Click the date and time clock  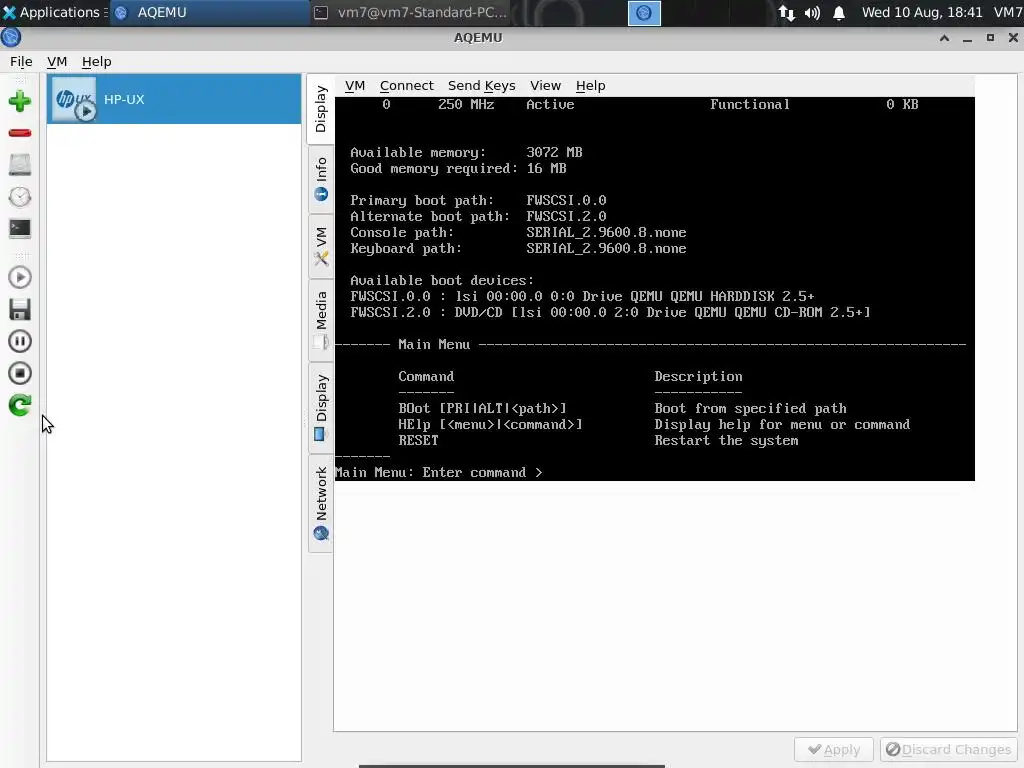pos(921,12)
